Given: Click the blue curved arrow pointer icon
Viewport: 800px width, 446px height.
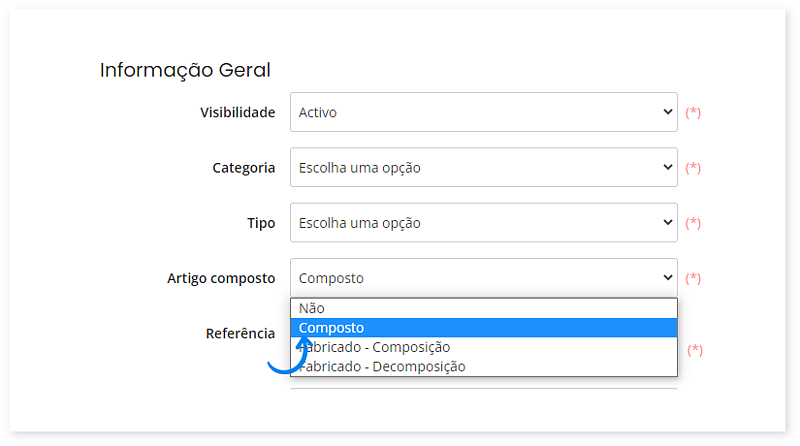Looking at the screenshot, I should (x=290, y=353).
